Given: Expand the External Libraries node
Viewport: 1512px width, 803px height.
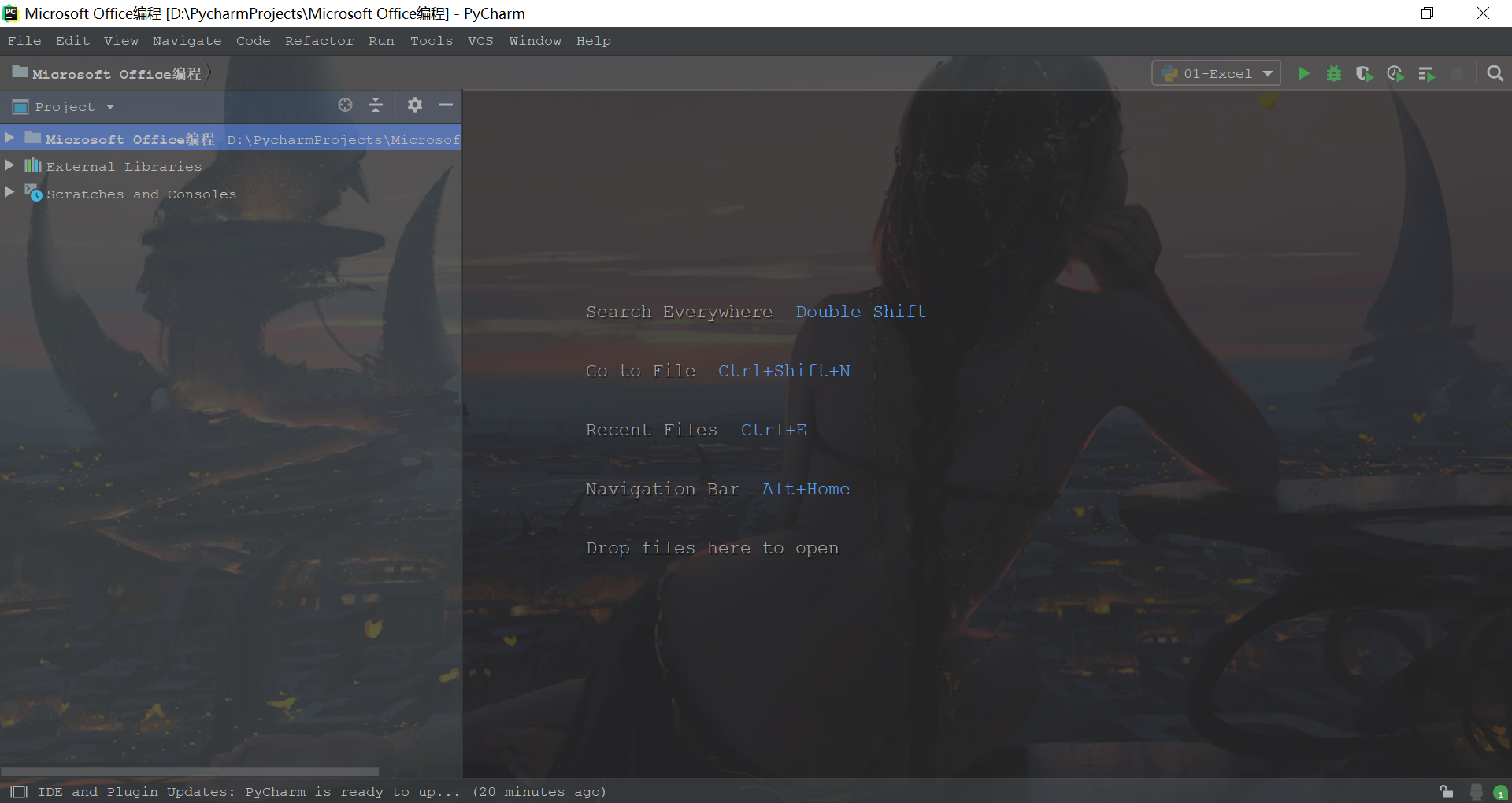Looking at the screenshot, I should (9, 165).
